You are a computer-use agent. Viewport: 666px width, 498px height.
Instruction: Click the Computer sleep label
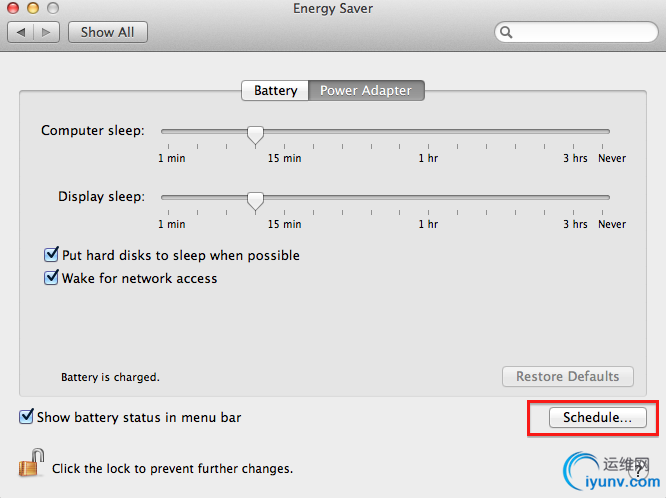[x=93, y=130]
